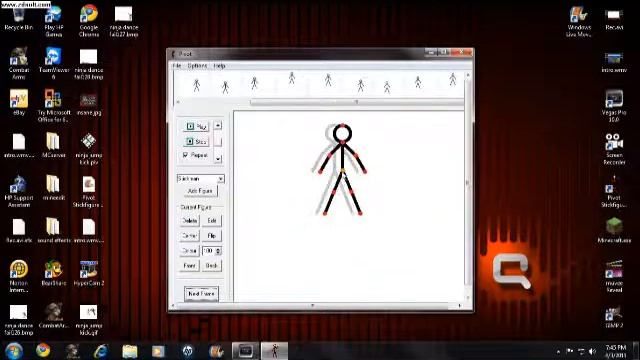Click the Windows Start button

click(14, 351)
